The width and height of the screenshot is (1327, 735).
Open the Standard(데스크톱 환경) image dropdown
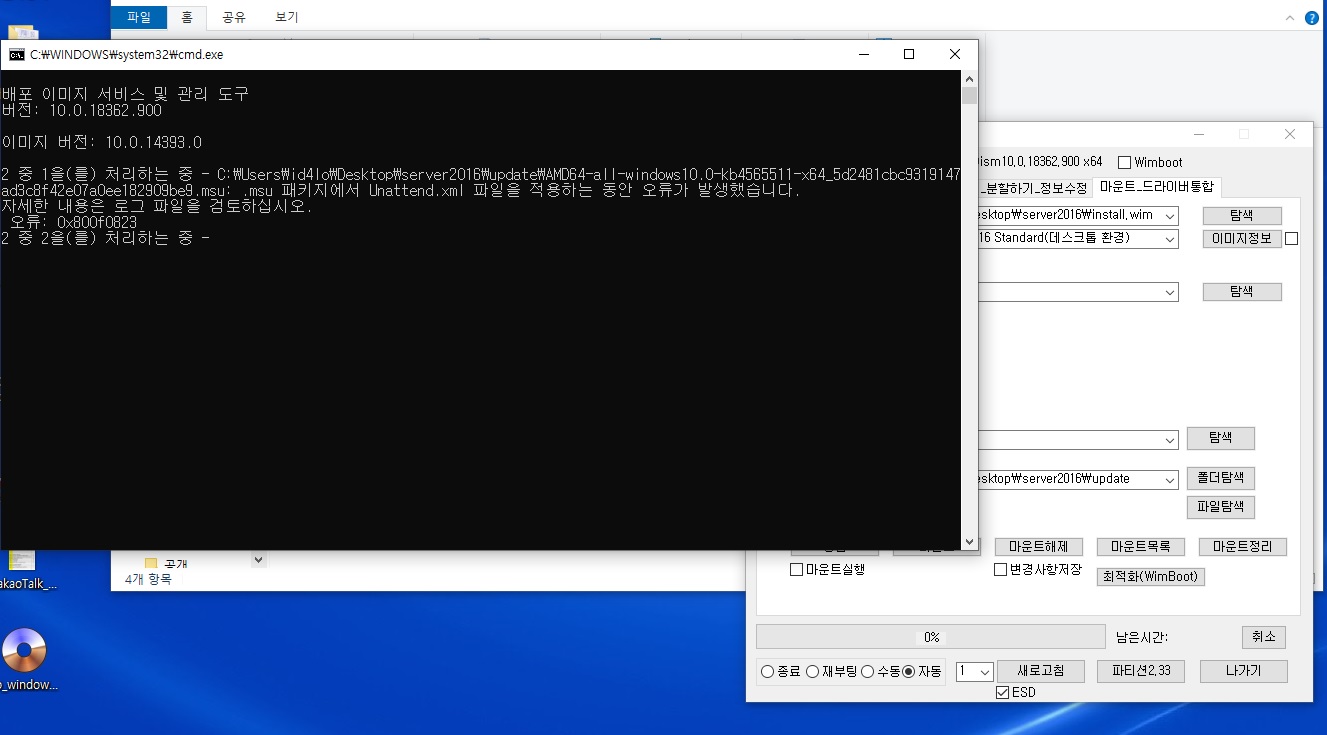[1171, 239]
